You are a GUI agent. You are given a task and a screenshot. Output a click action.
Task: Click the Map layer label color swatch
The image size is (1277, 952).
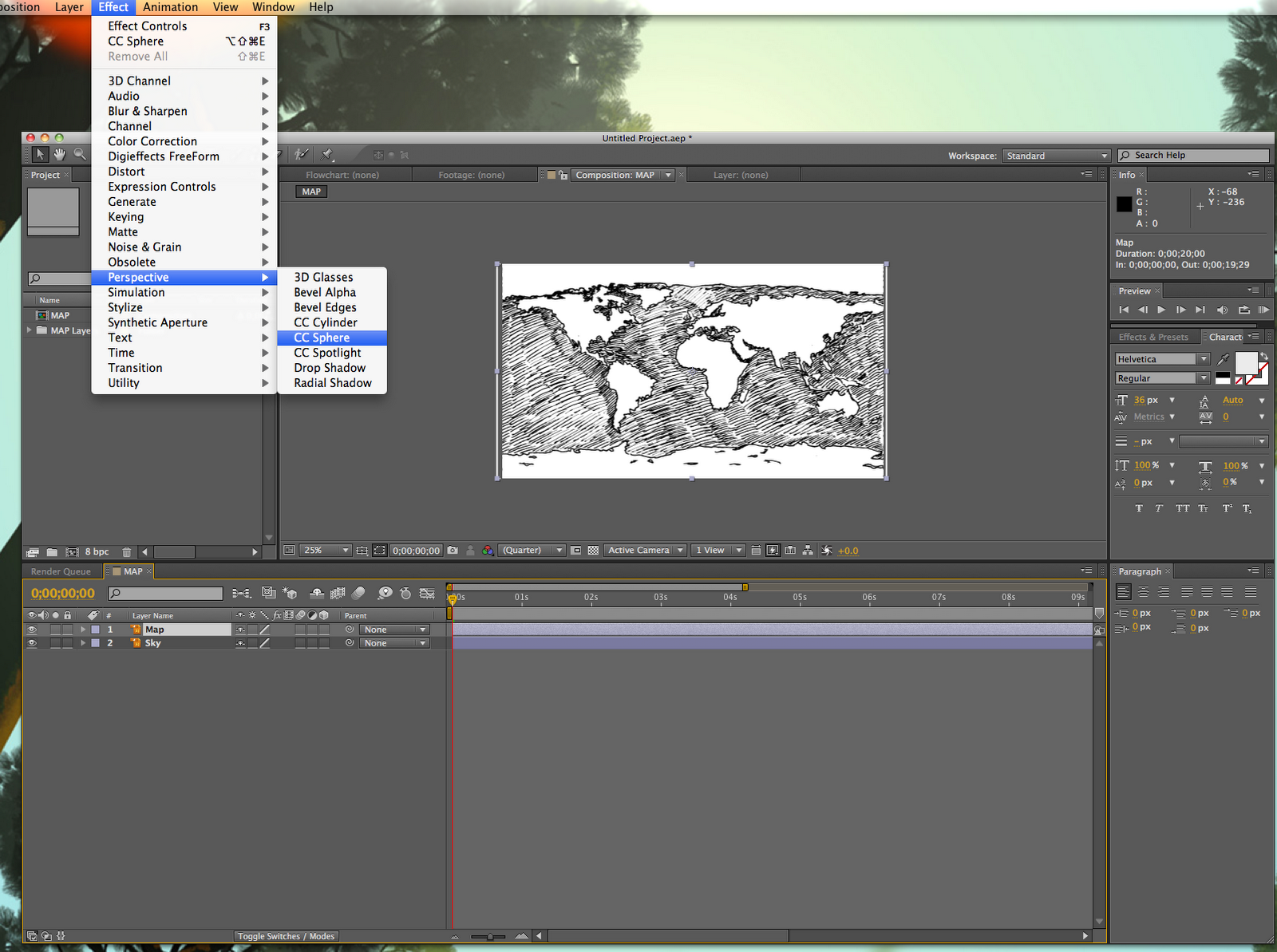point(95,630)
